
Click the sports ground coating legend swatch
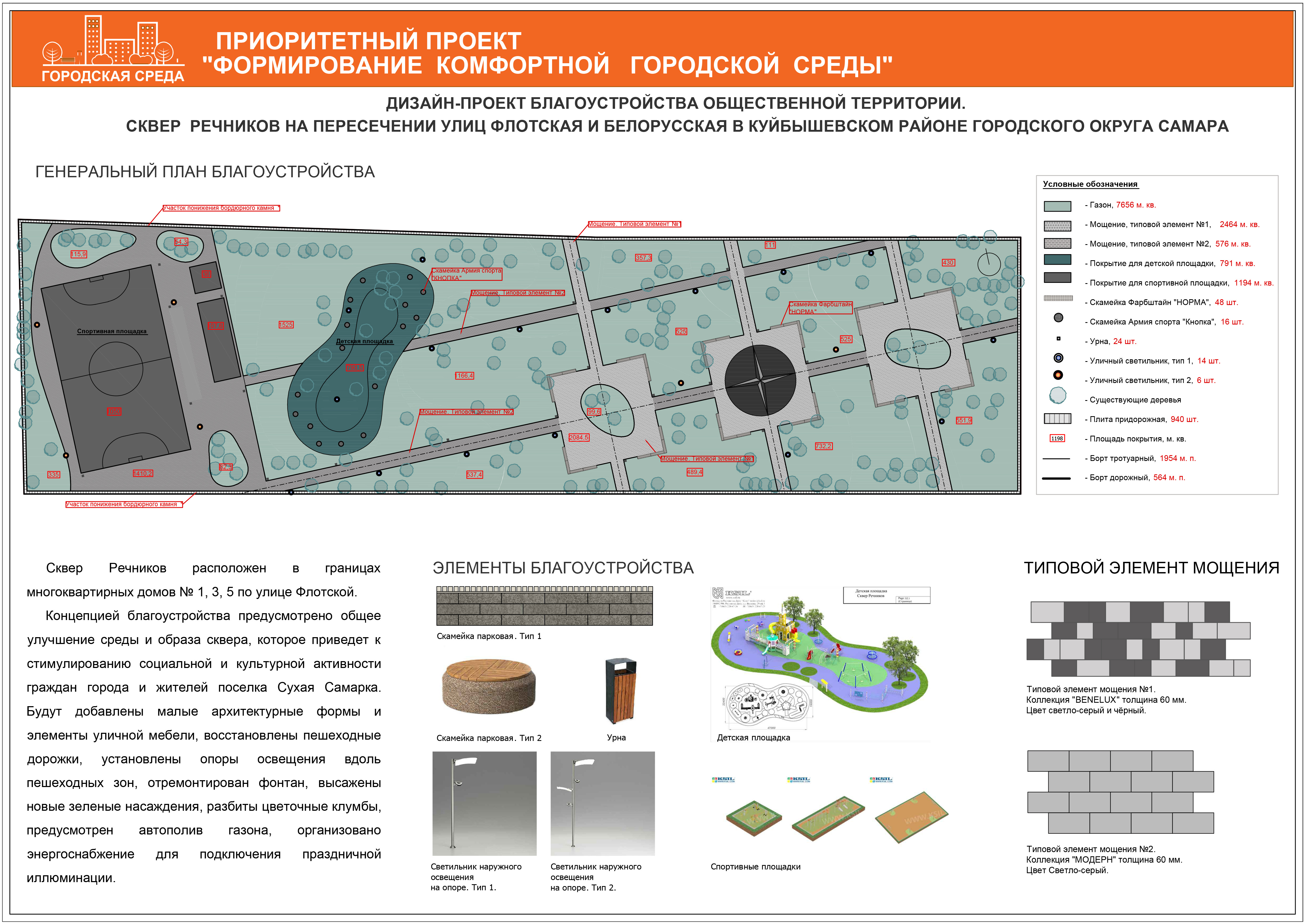tap(1057, 278)
